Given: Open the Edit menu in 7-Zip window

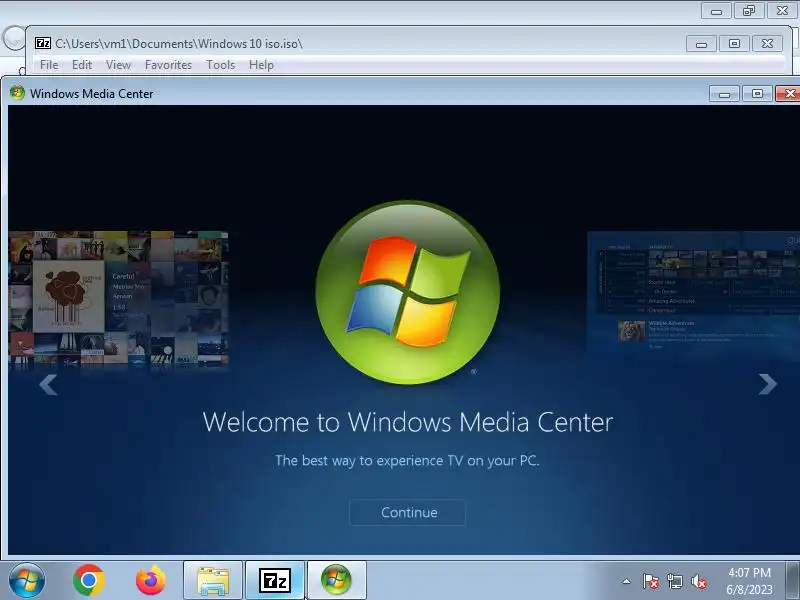Looking at the screenshot, I should click(82, 65).
